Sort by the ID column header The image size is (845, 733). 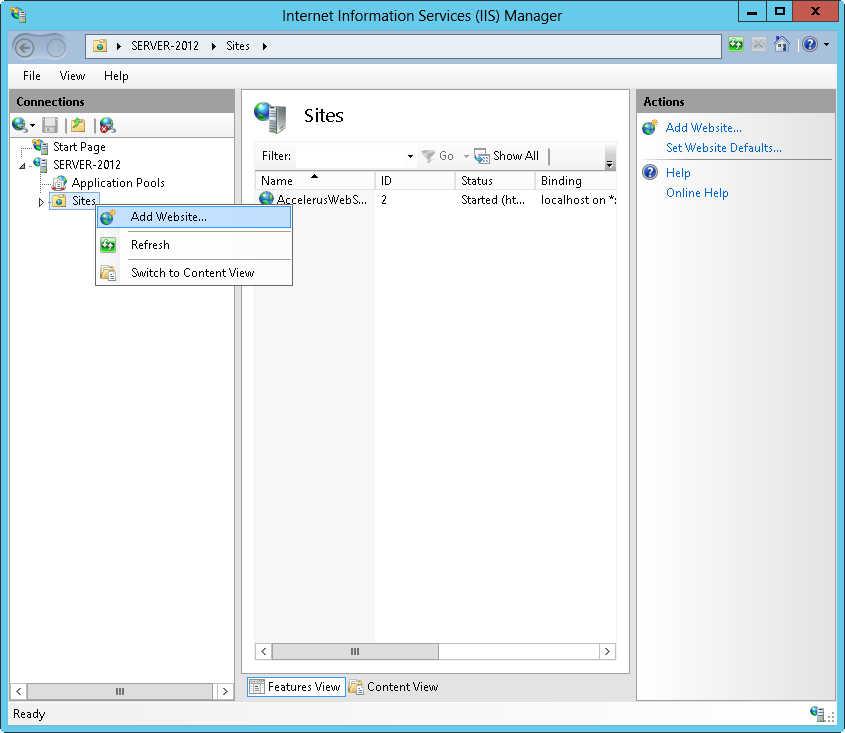click(414, 181)
